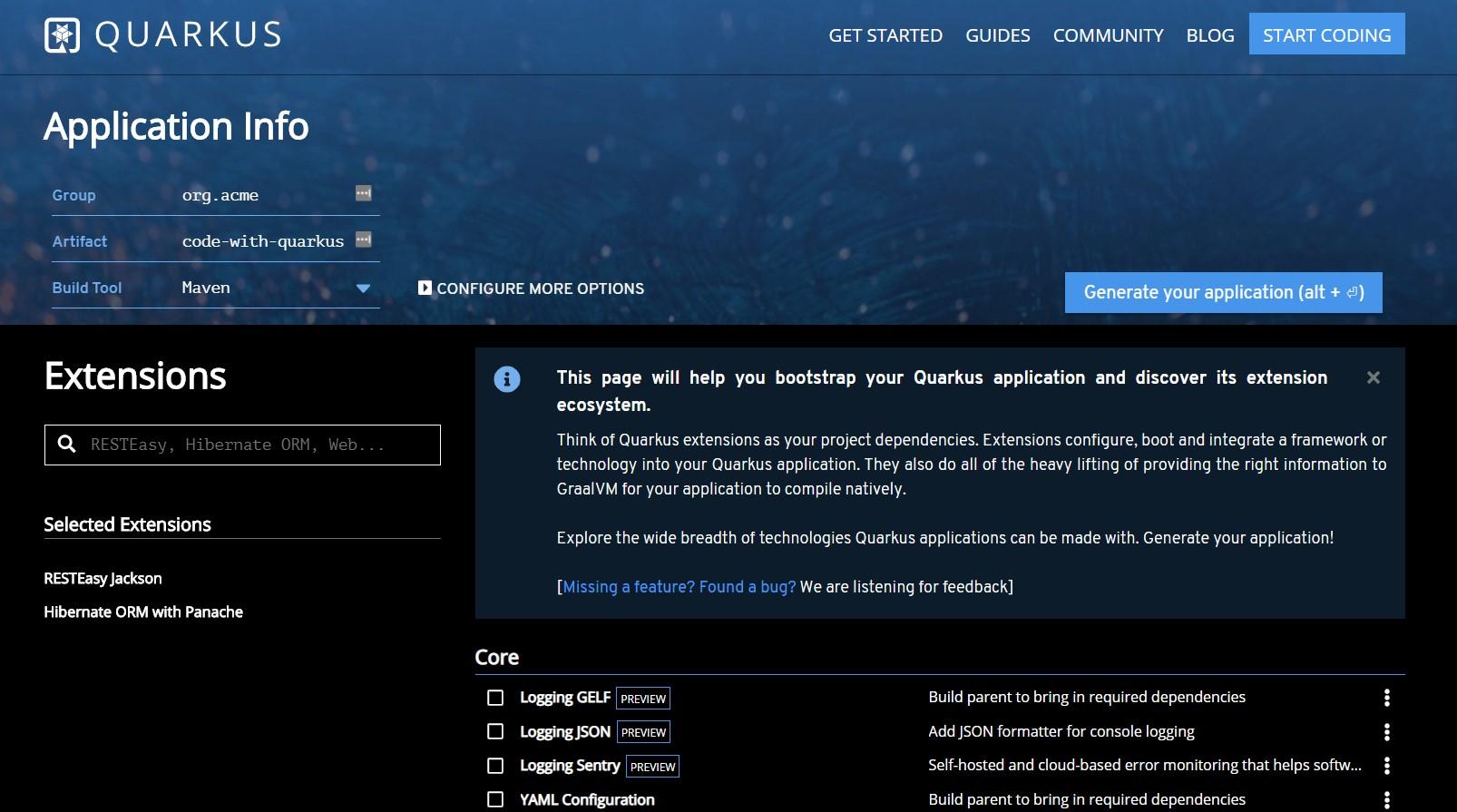
Task: Click the edit icon beside Artifact field
Action: [363, 240]
